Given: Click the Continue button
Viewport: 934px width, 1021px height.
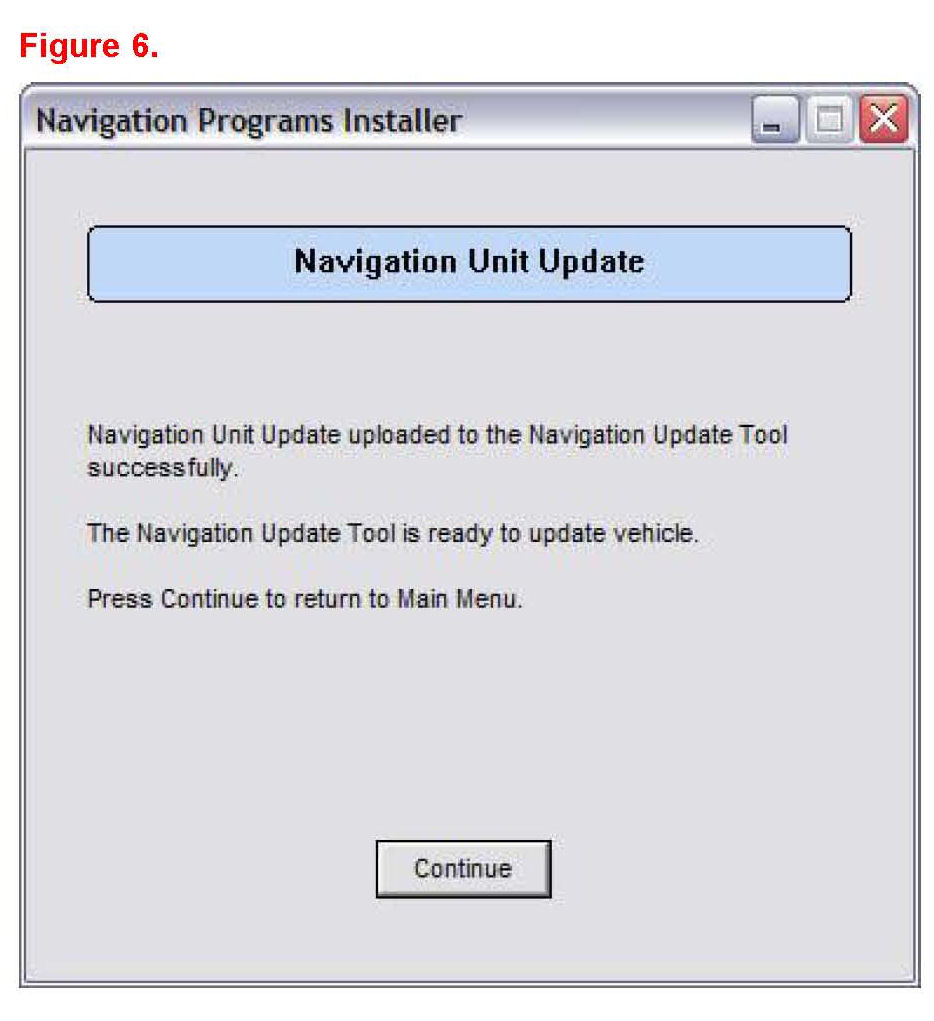Looking at the screenshot, I should tap(463, 869).
